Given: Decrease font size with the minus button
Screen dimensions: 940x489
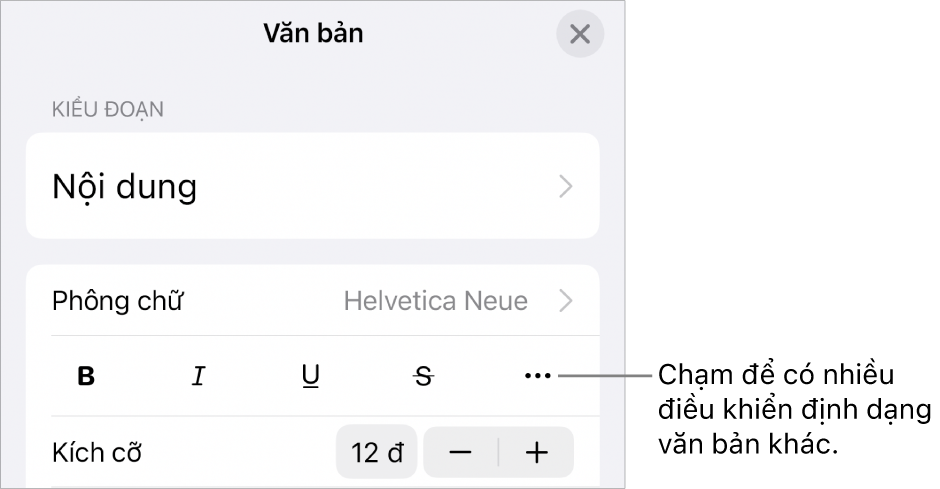Looking at the screenshot, I should click(460, 452).
